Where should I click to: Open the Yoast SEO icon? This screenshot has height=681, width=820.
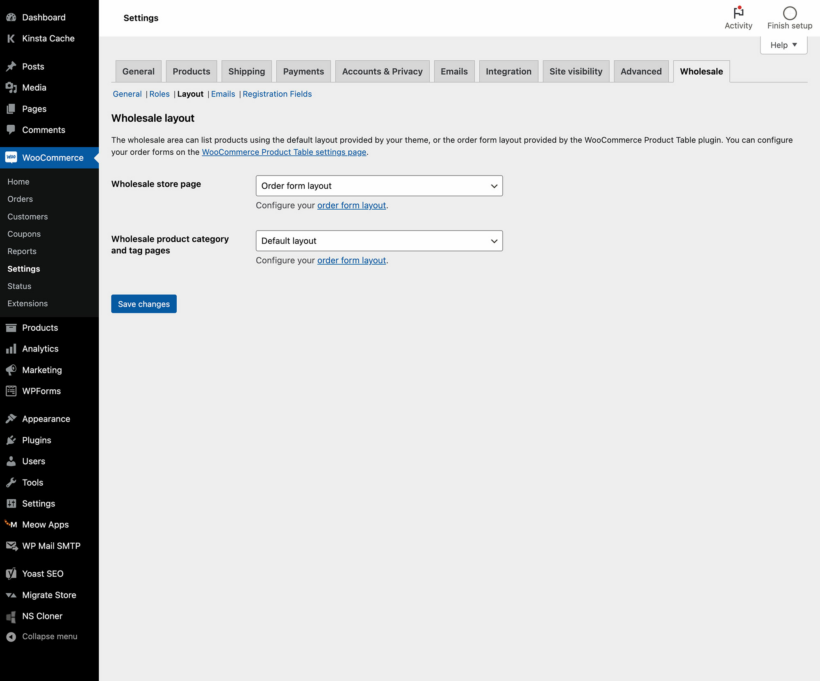[11, 573]
